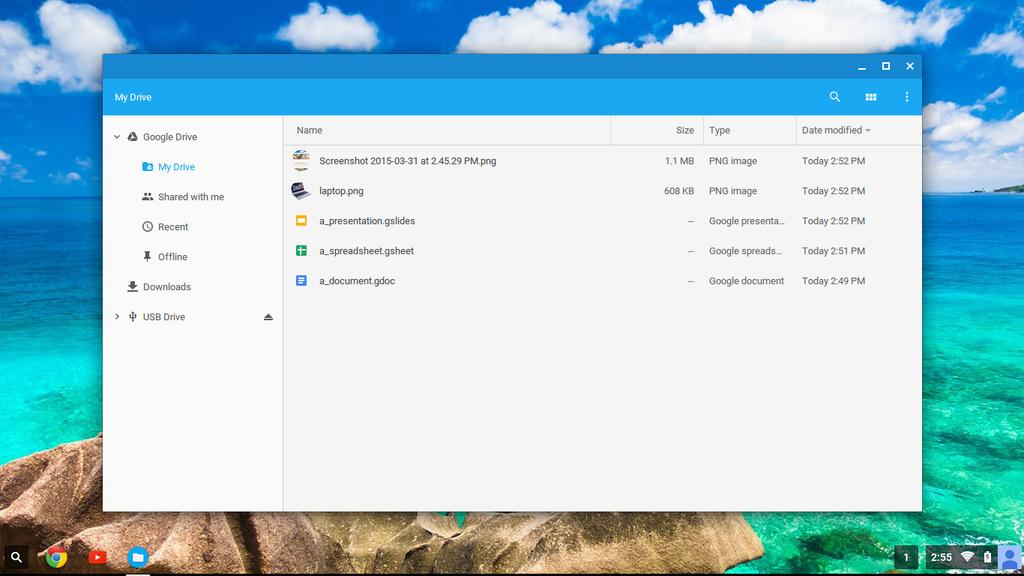
Task: Click the green Sheets file icon
Action: 301,251
